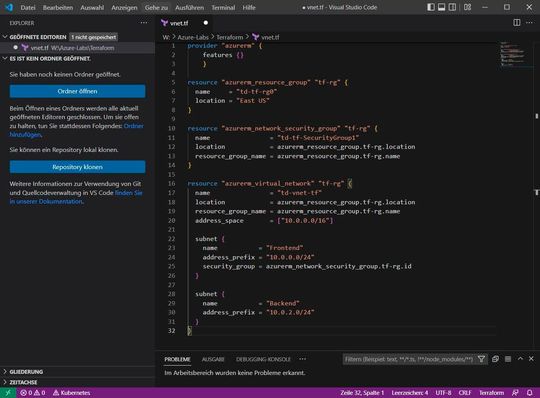Follow Ordner hinzufügen link
Viewport: 540px width, 398px height.
point(76,130)
